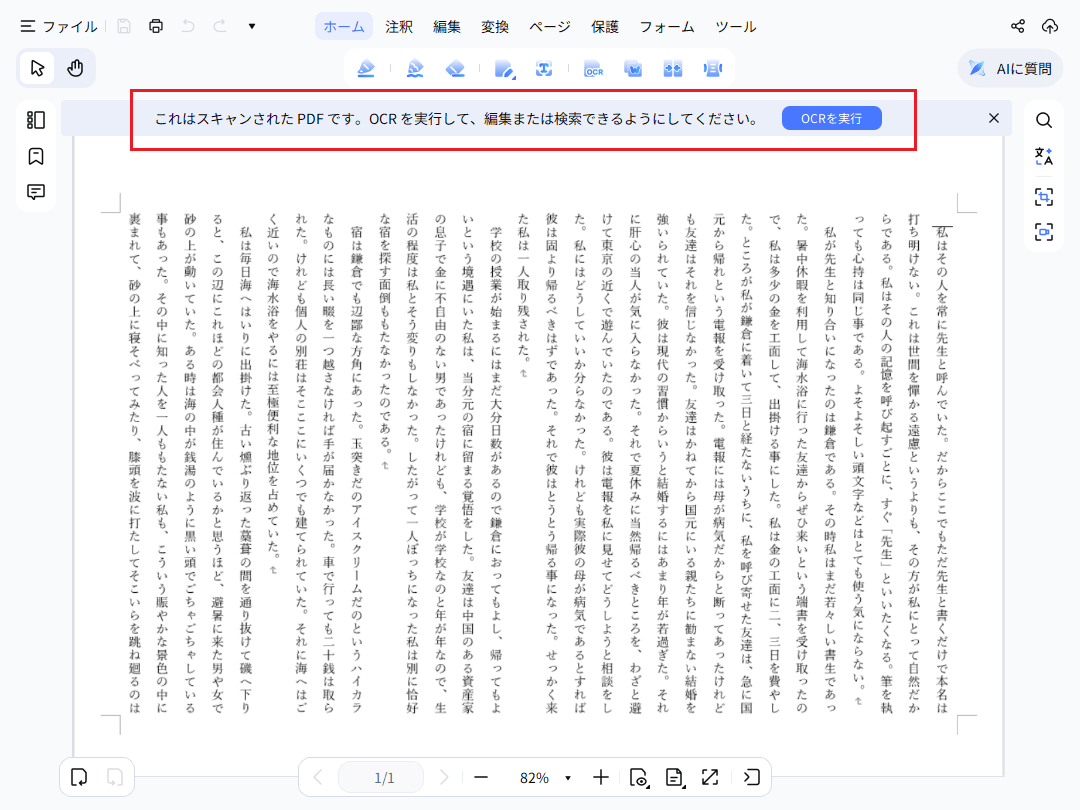The height and width of the screenshot is (810, 1080).
Task: Click the search magnifier icon
Action: click(1043, 121)
